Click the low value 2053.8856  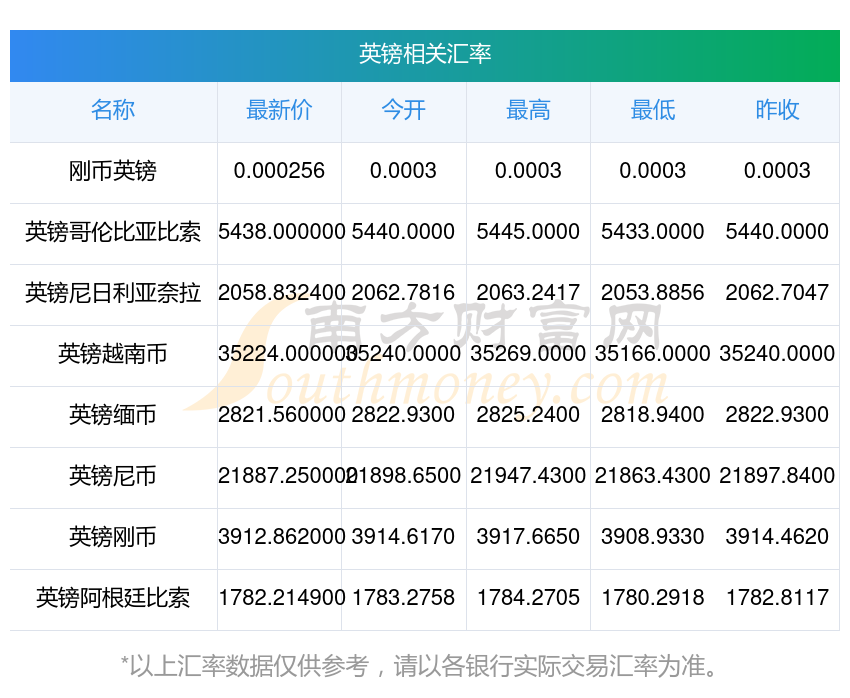(653, 293)
